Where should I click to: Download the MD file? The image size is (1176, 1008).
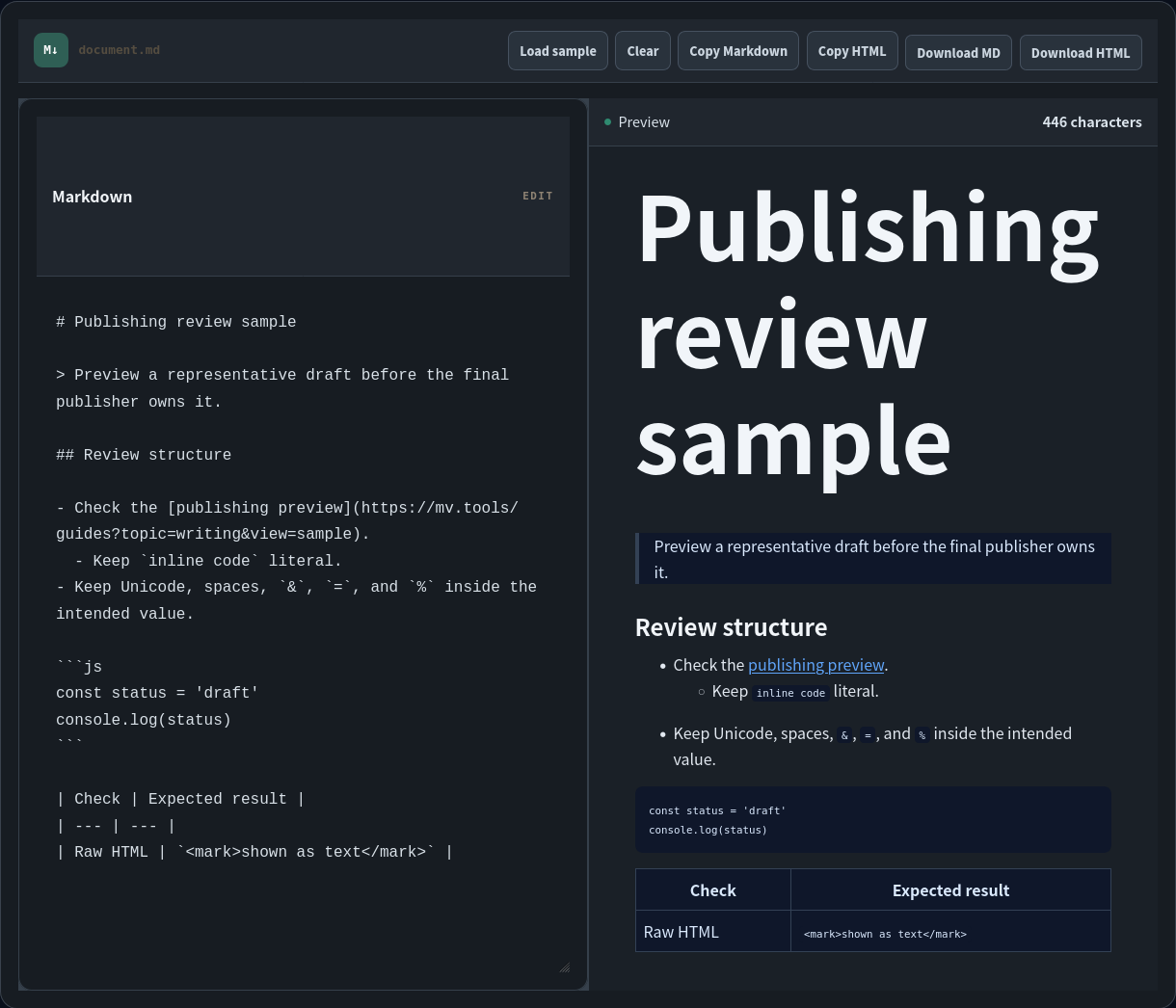pyautogui.click(x=958, y=53)
